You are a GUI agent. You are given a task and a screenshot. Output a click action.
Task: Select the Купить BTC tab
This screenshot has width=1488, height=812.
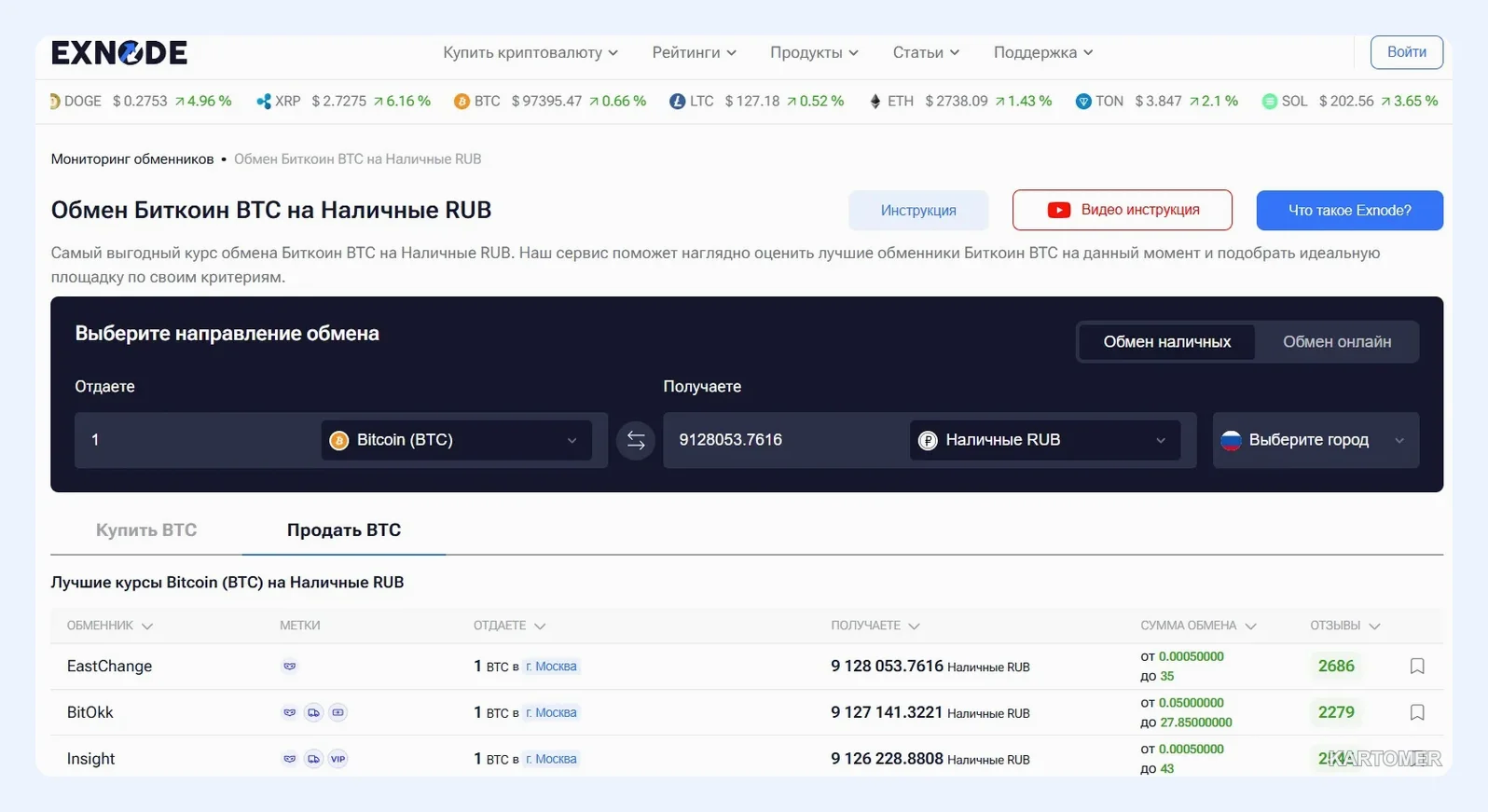[146, 530]
